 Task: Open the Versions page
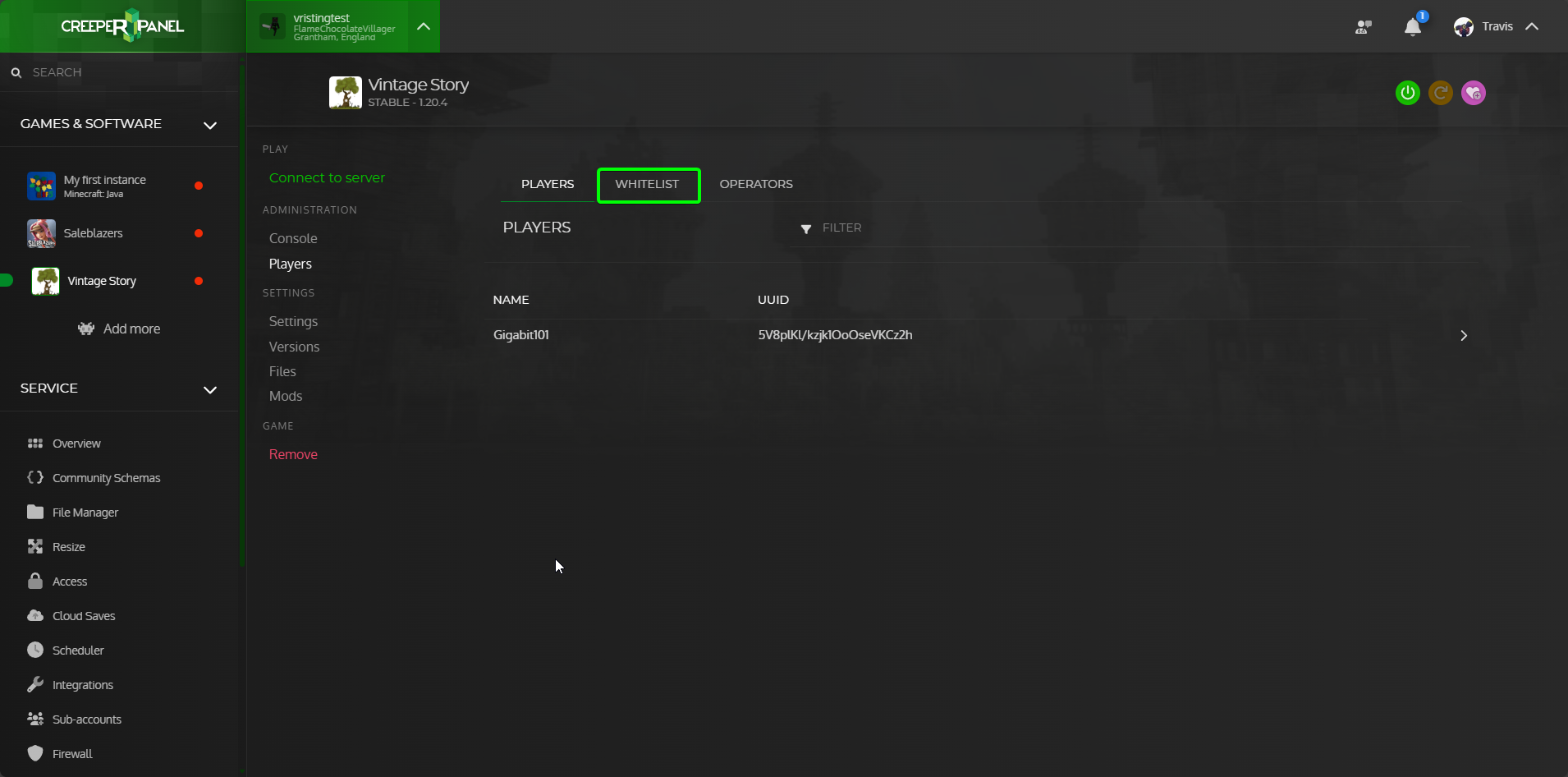click(294, 347)
